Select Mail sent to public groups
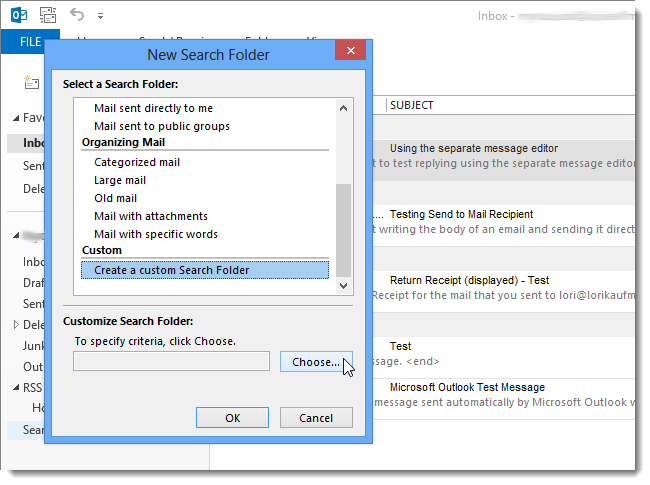 [162, 126]
